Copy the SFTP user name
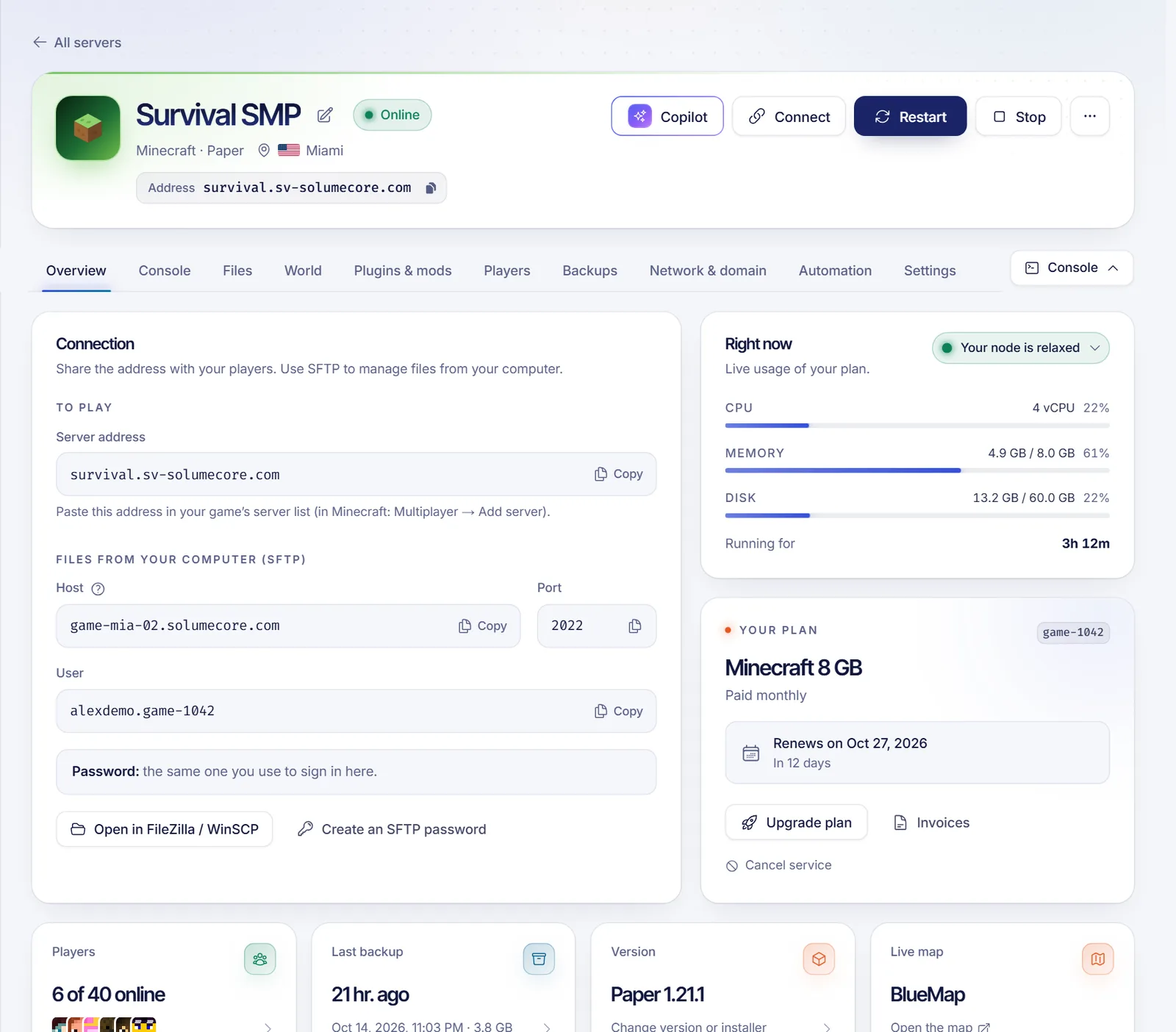 [x=619, y=711]
